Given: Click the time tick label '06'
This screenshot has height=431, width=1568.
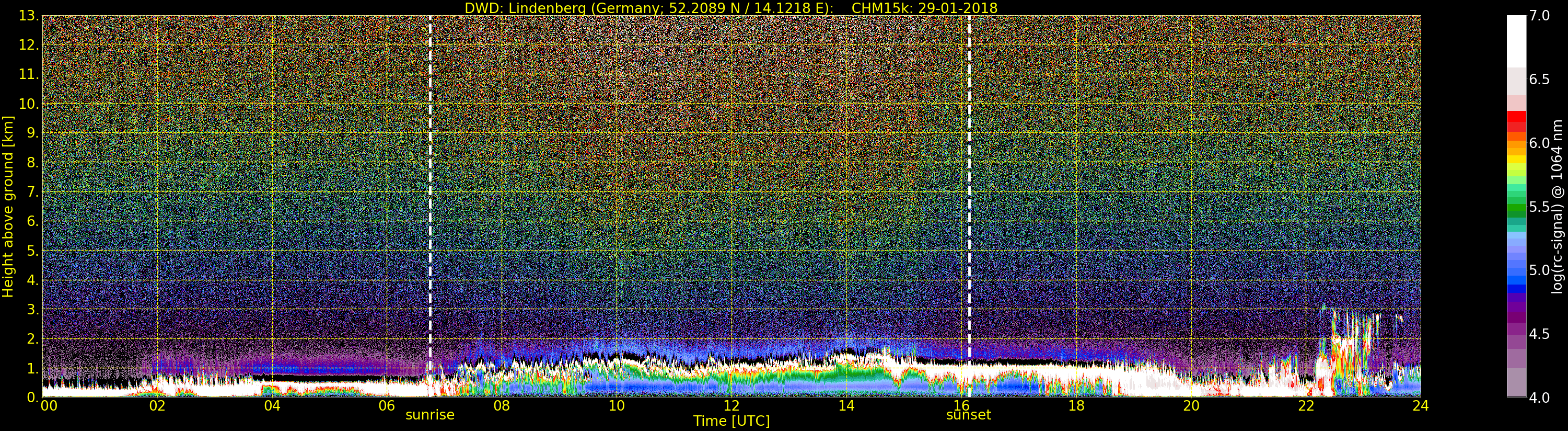Looking at the screenshot, I should [387, 406].
